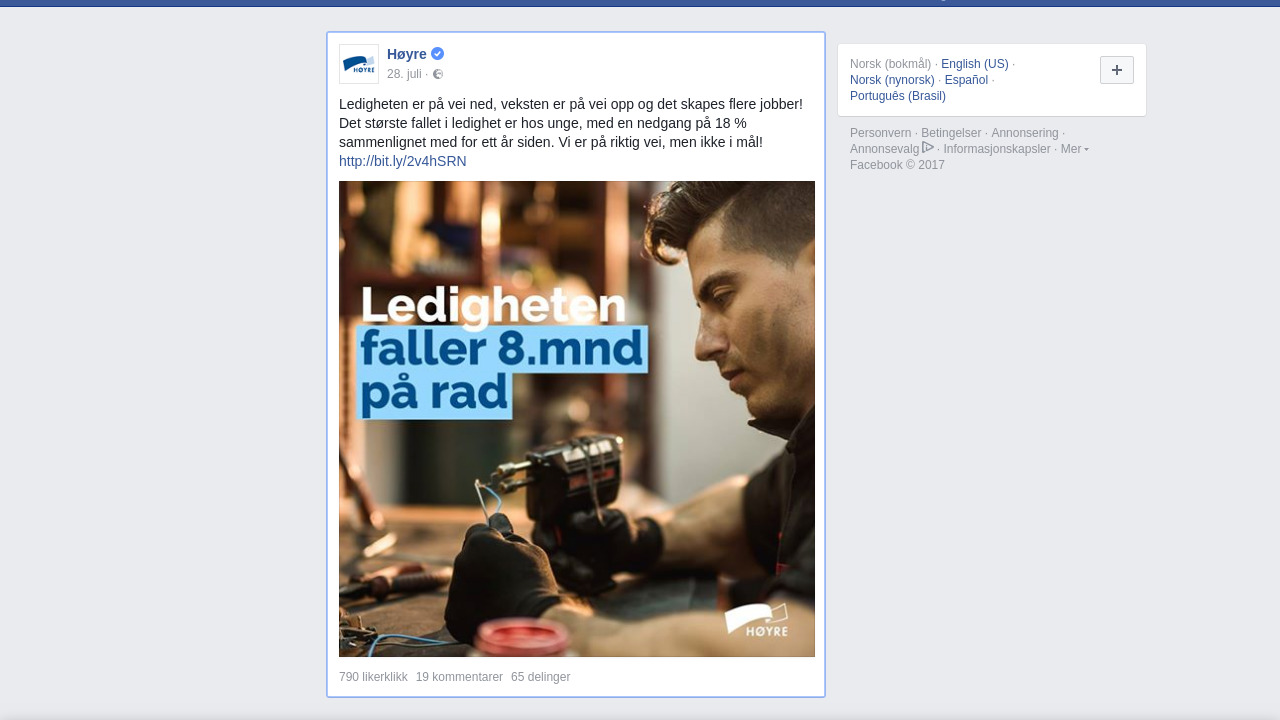Viewport: 1280px width, 720px height.
Task: Open the 19 kommentarer link
Action: click(x=459, y=677)
